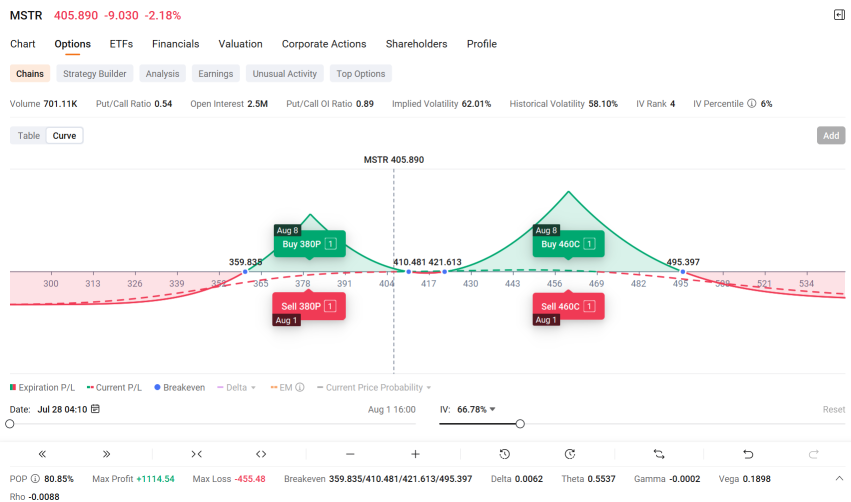Open the Valuation tab

(x=240, y=44)
